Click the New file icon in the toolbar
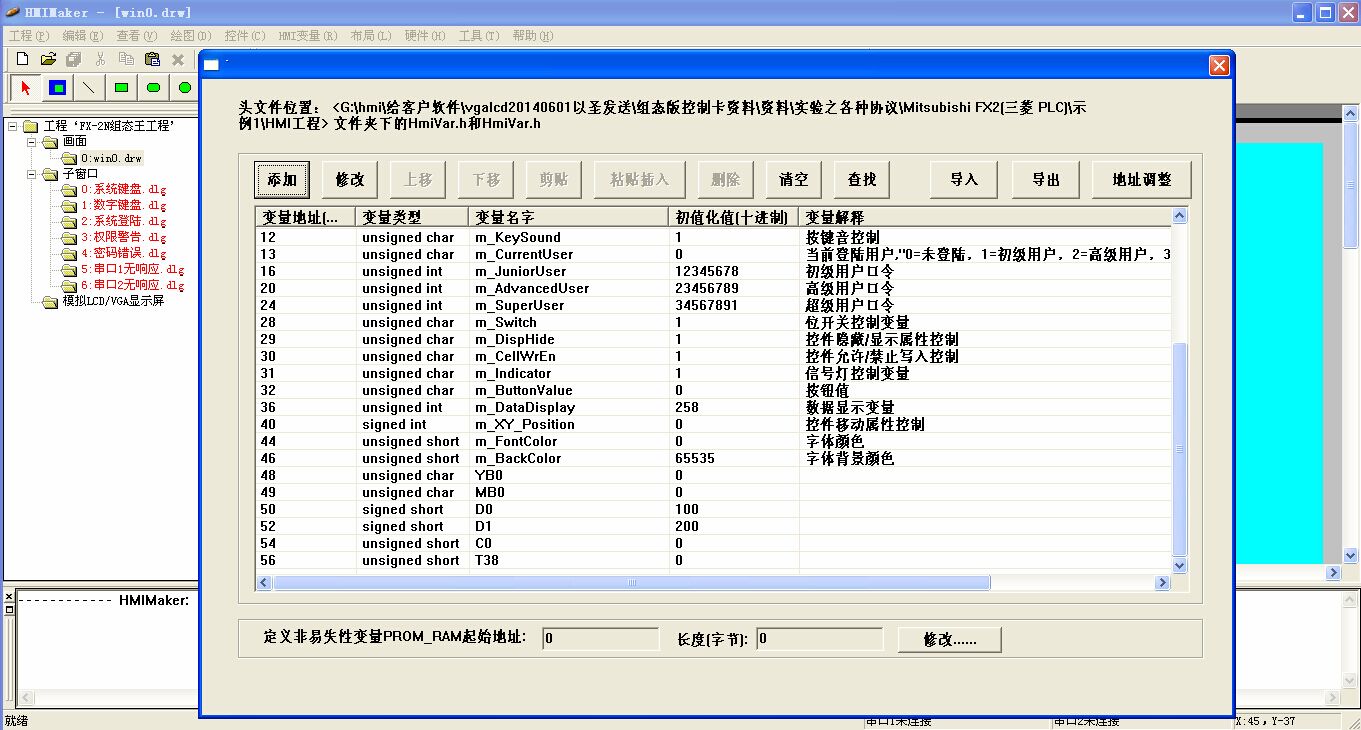The width and height of the screenshot is (1361, 730). click(x=22, y=60)
